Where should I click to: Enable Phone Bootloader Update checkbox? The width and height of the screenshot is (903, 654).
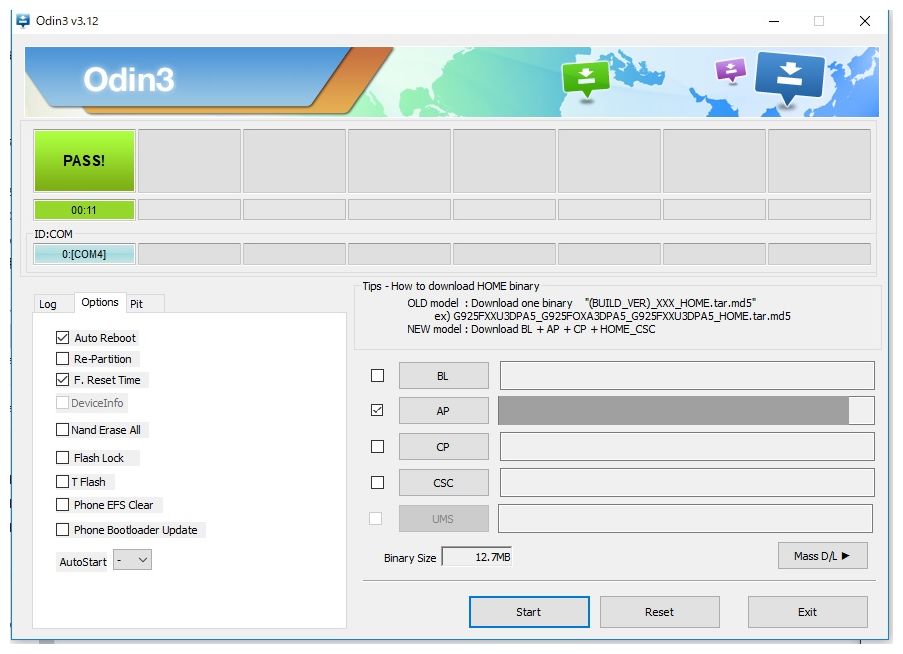click(x=62, y=530)
